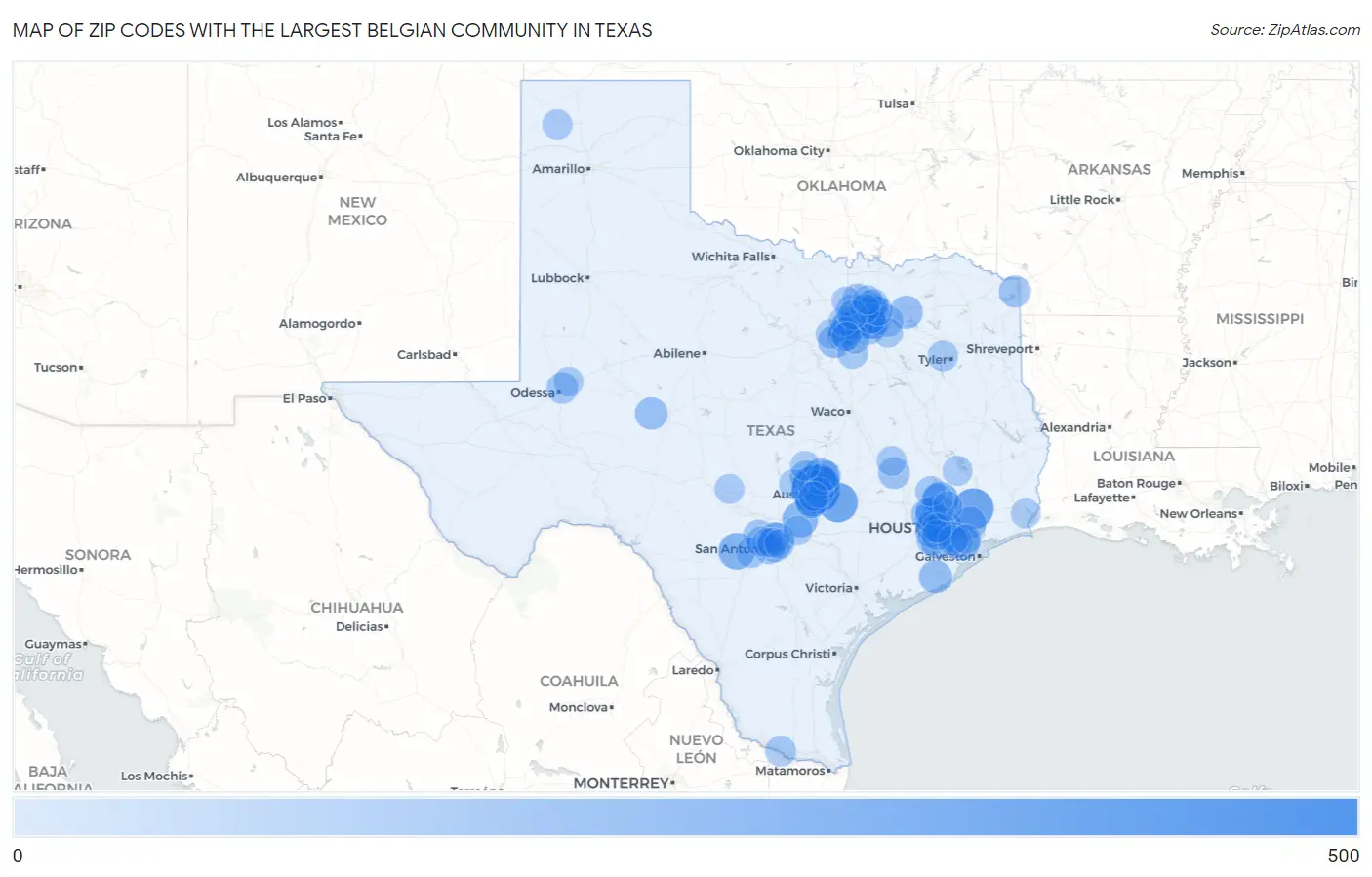Click the CHIHUAHUA state label
Screen dimensions: 1372x877
[357, 608]
